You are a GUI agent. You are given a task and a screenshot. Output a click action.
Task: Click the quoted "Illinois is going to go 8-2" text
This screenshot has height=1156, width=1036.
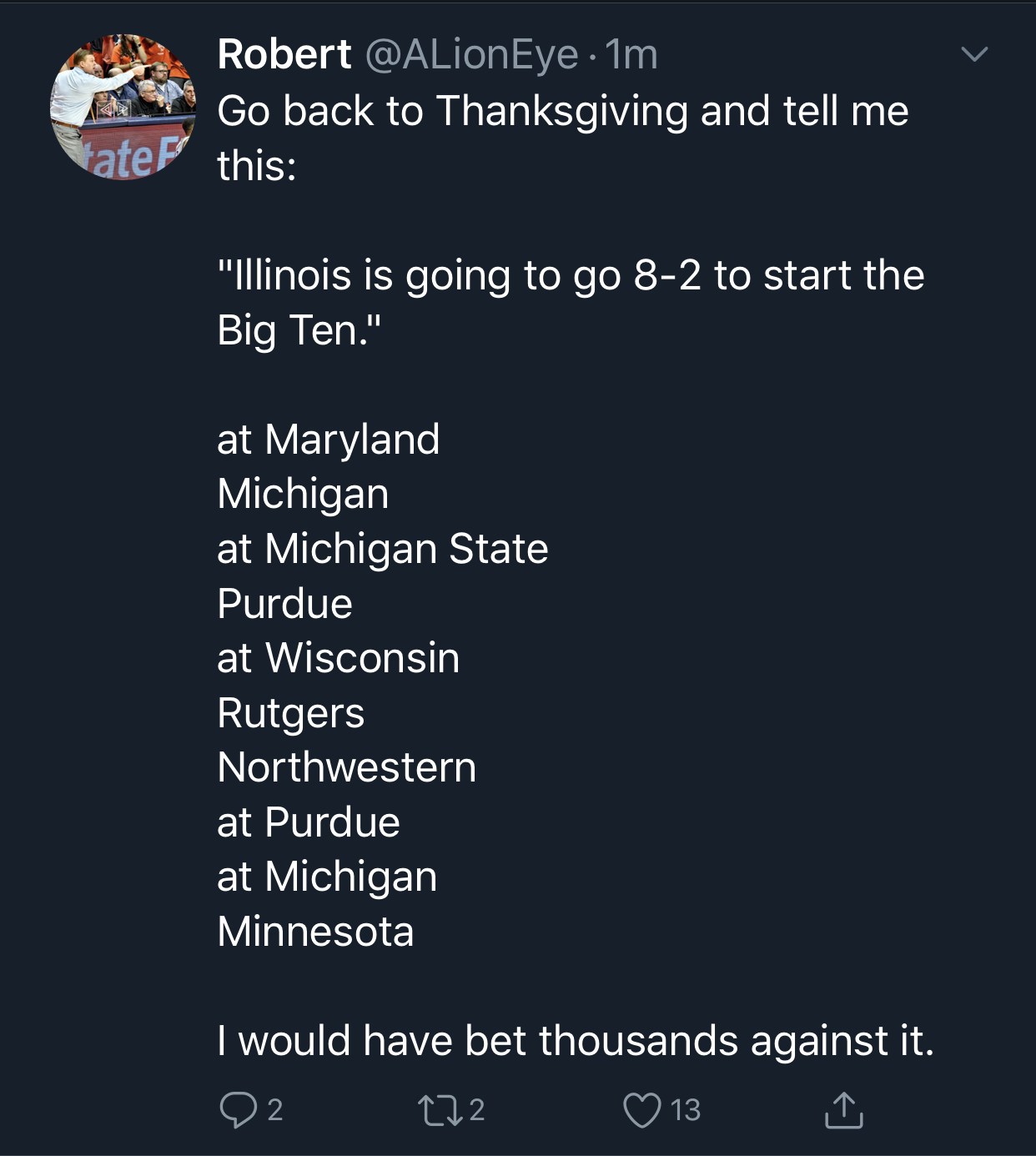coord(571,275)
